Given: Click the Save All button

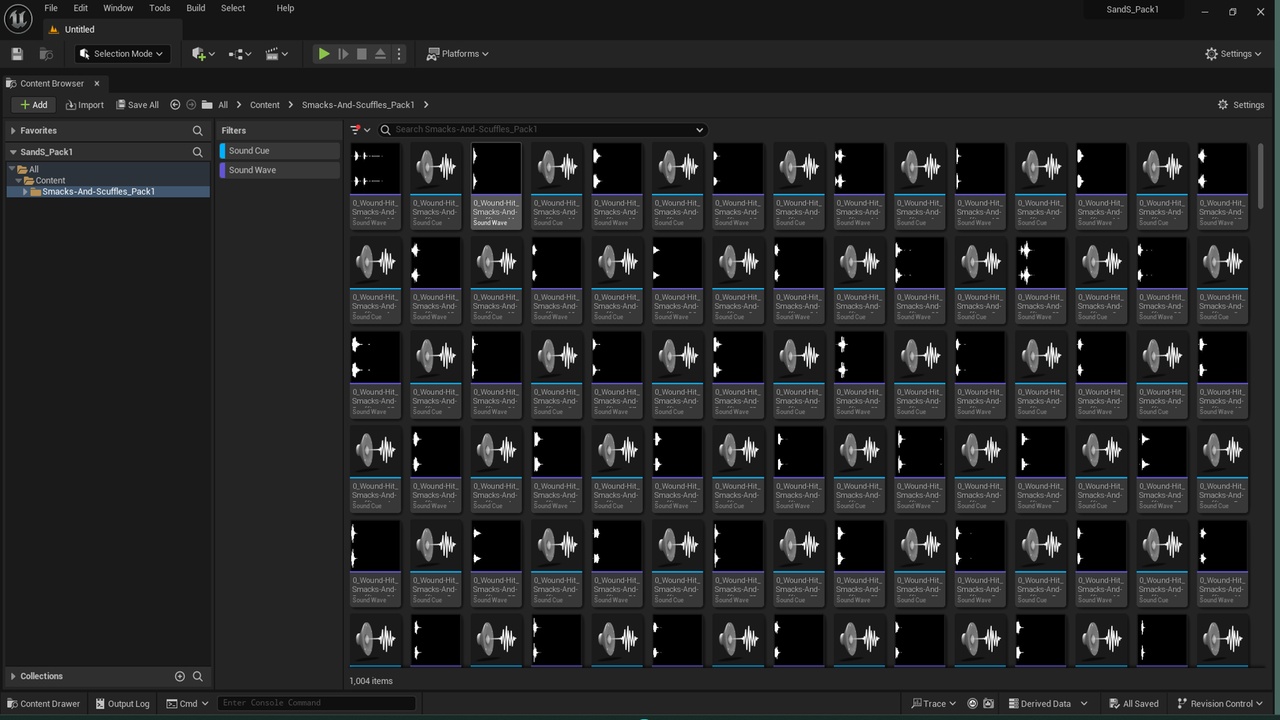Looking at the screenshot, I should pyautogui.click(x=137, y=105).
